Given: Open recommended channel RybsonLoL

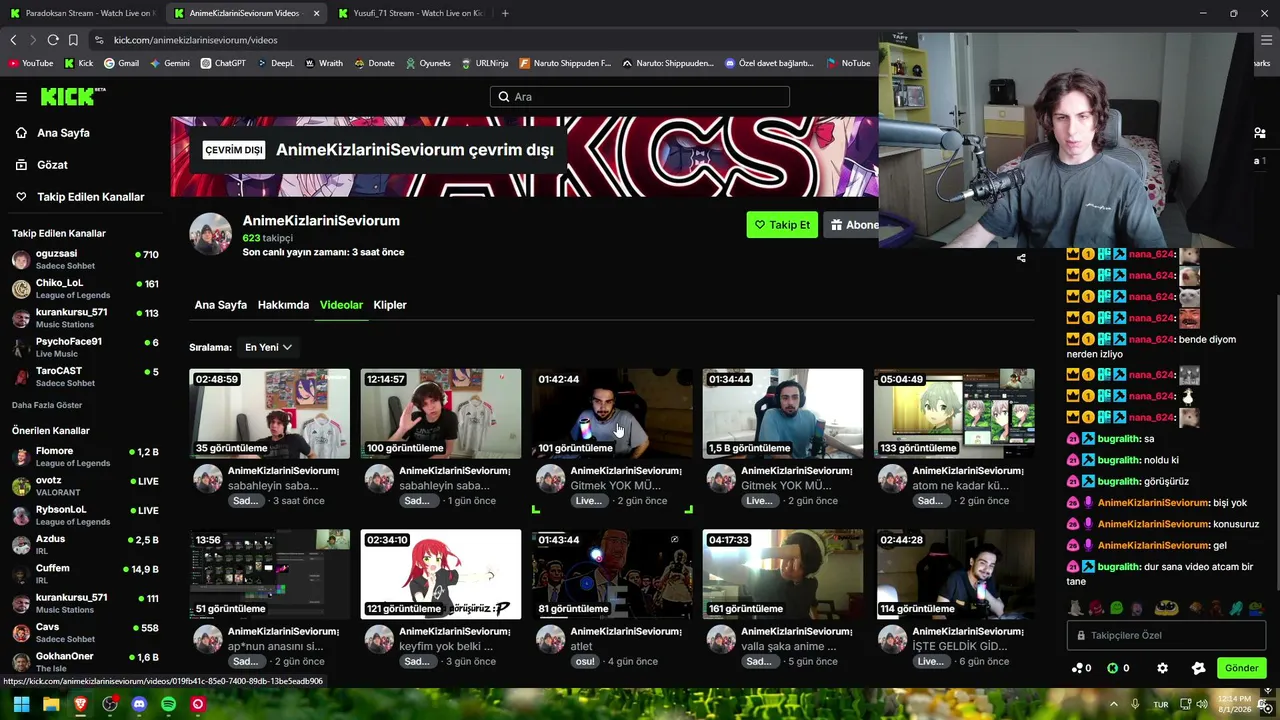Looking at the screenshot, I should tap(85, 515).
